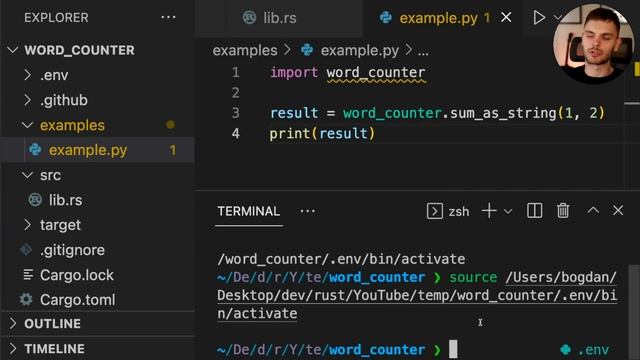
Task: Click the Python icon on example.py tab
Action: point(386,18)
